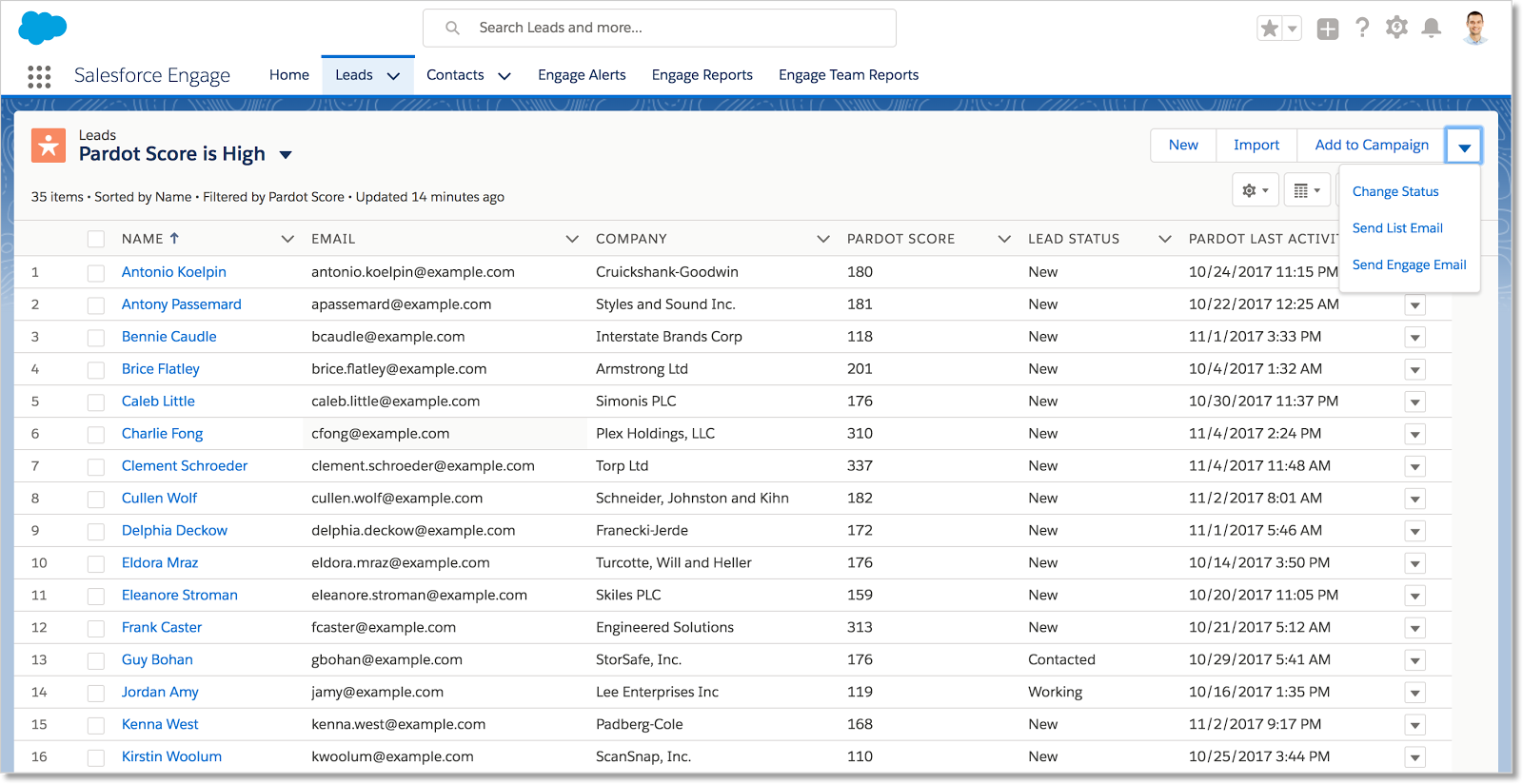Open the Name column menu chevron

287,239
